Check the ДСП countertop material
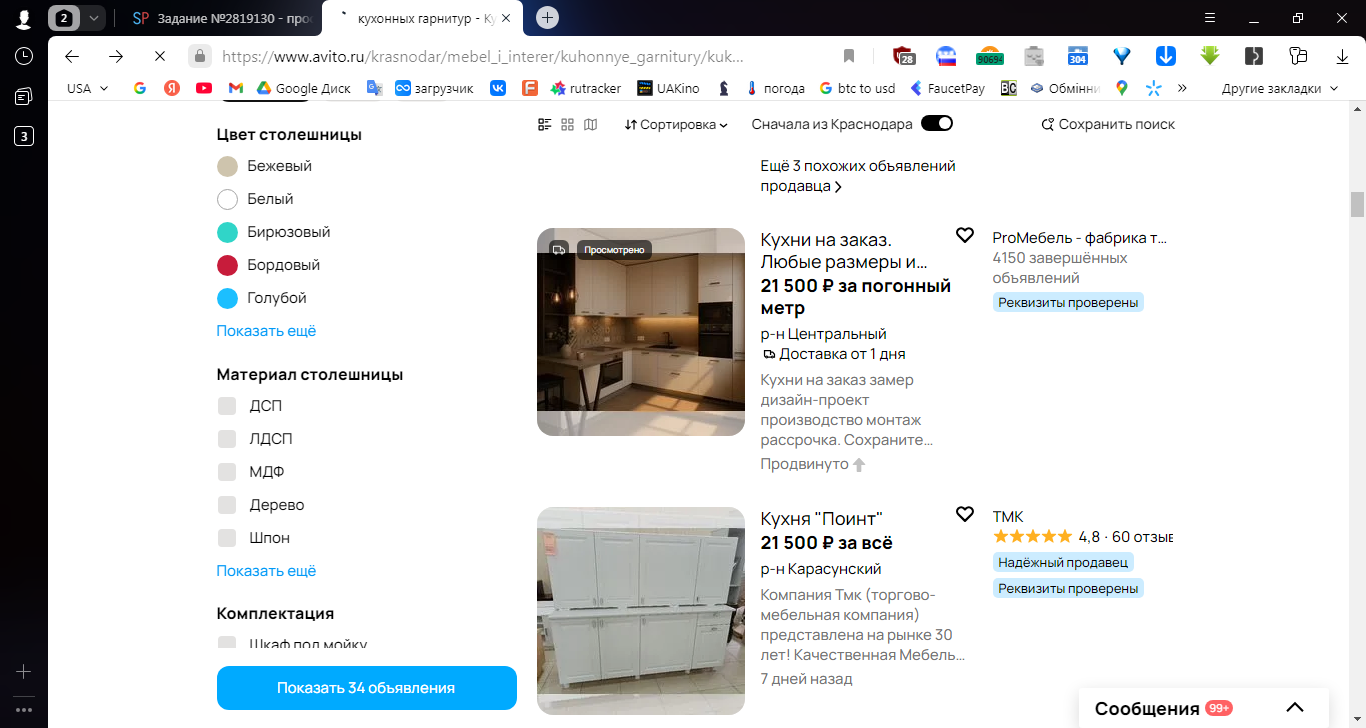The width and height of the screenshot is (1366, 728). click(x=227, y=406)
